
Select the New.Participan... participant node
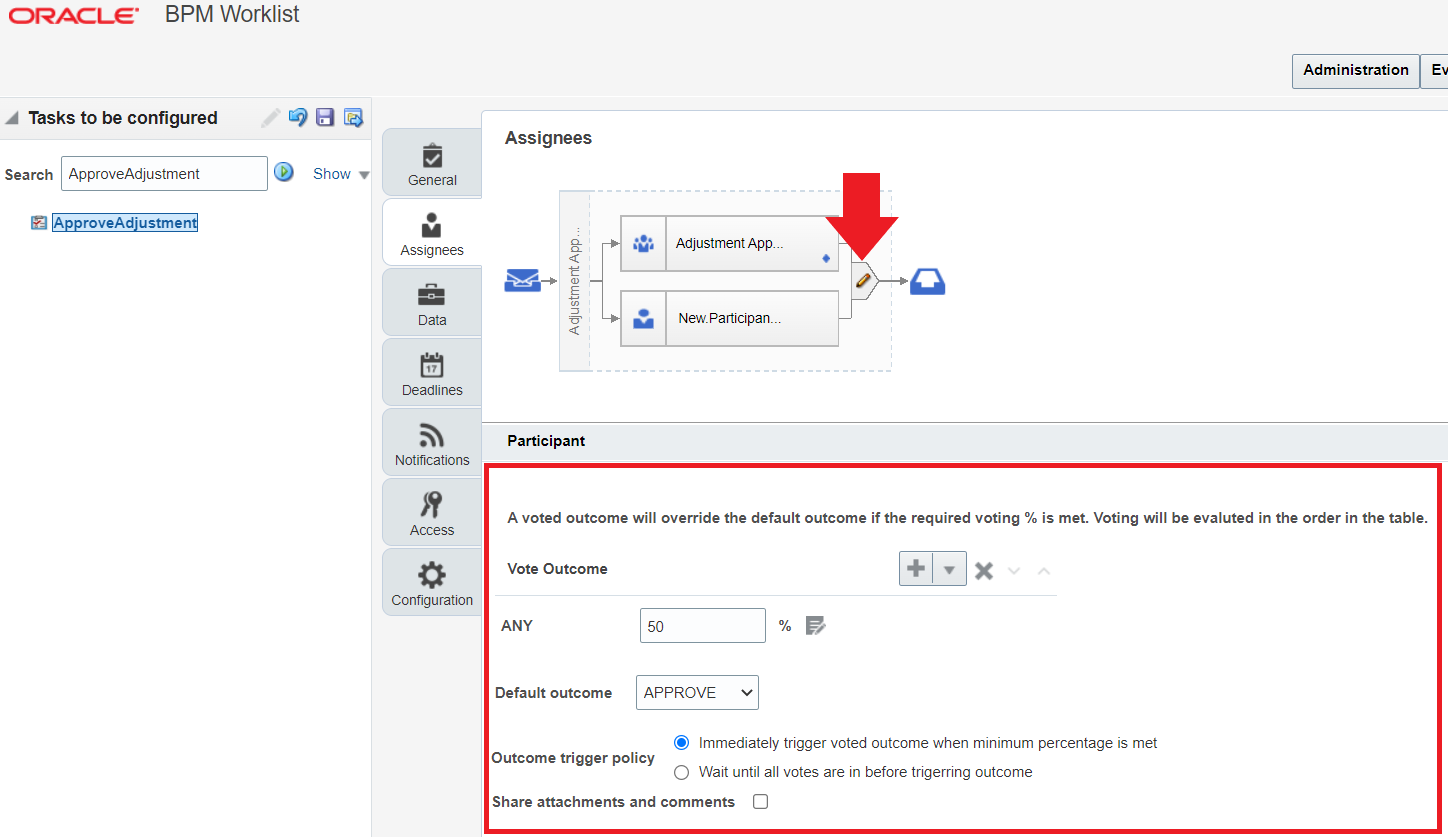[x=730, y=318]
